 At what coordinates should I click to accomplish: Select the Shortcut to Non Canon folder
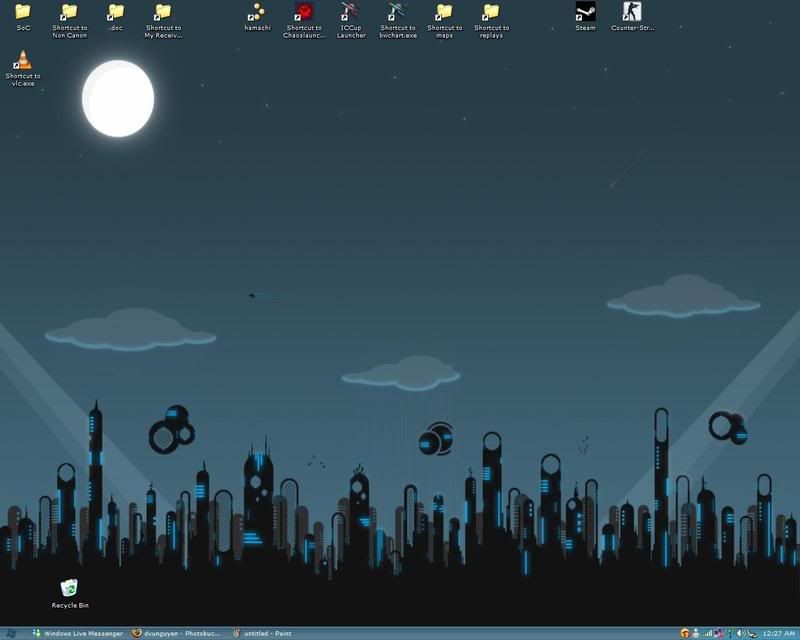pos(69,20)
